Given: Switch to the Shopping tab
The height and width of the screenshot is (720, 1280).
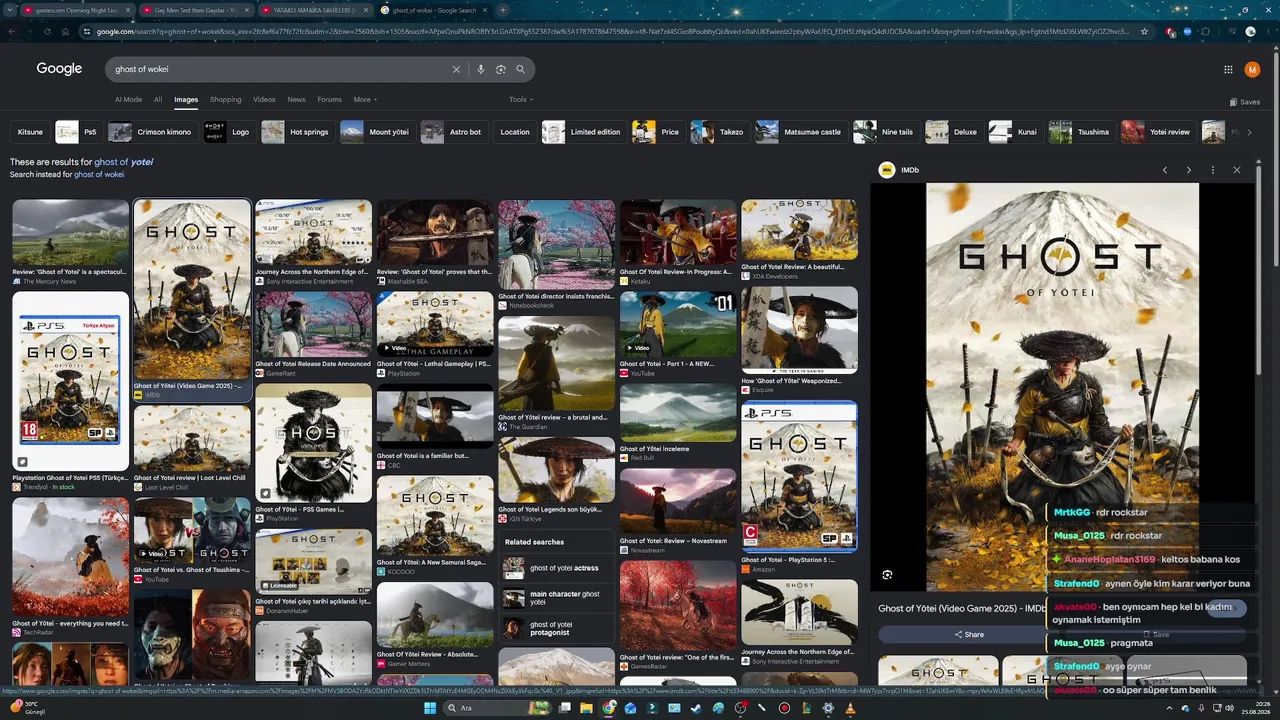Looking at the screenshot, I should 225,100.
